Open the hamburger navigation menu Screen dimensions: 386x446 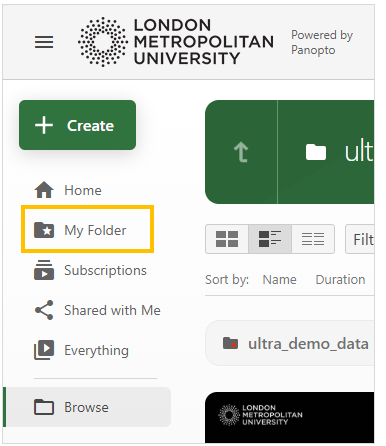coord(44,42)
